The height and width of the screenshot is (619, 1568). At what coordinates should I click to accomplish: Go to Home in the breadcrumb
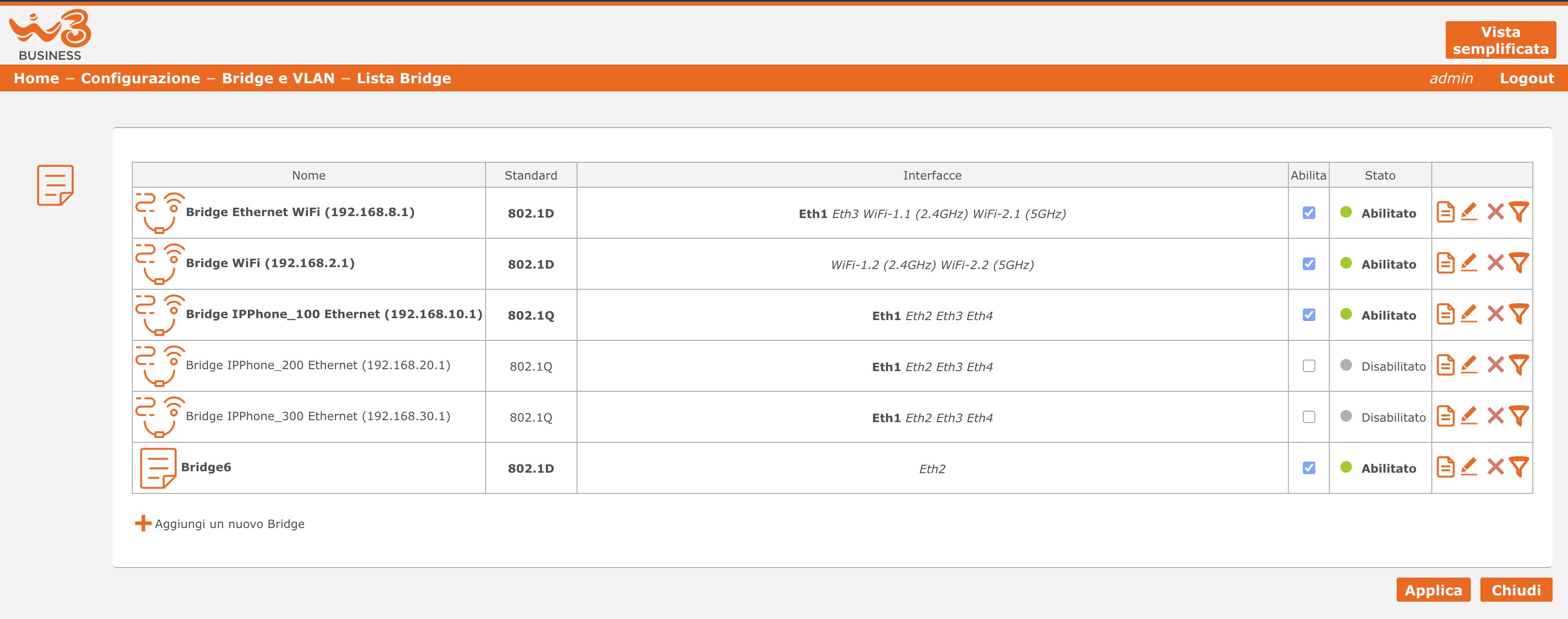coord(37,78)
